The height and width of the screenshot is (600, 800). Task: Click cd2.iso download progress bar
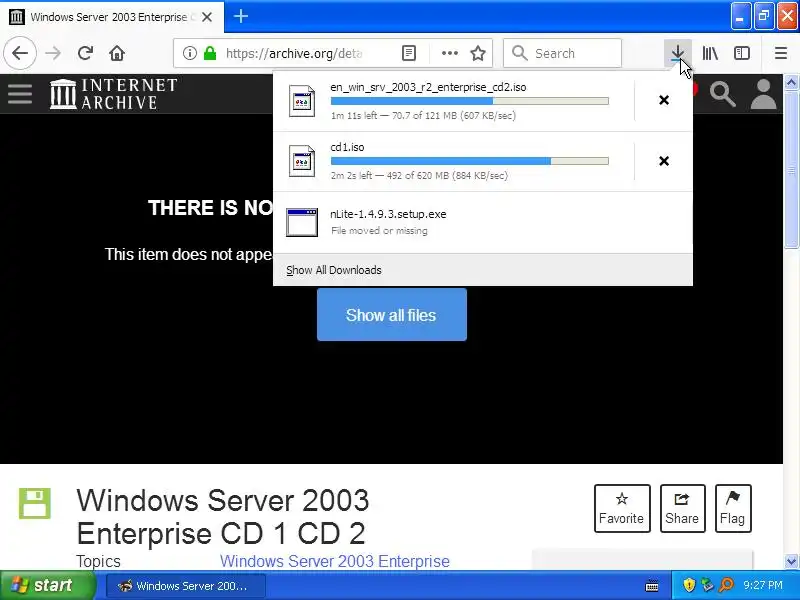[469, 101]
